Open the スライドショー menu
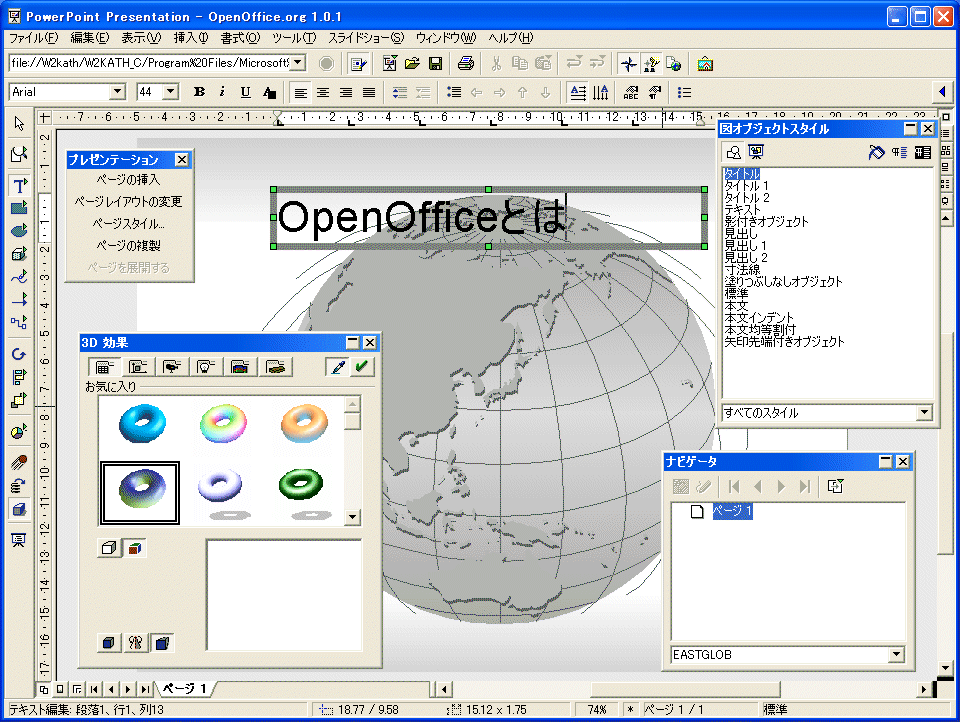 pyautogui.click(x=366, y=38)
